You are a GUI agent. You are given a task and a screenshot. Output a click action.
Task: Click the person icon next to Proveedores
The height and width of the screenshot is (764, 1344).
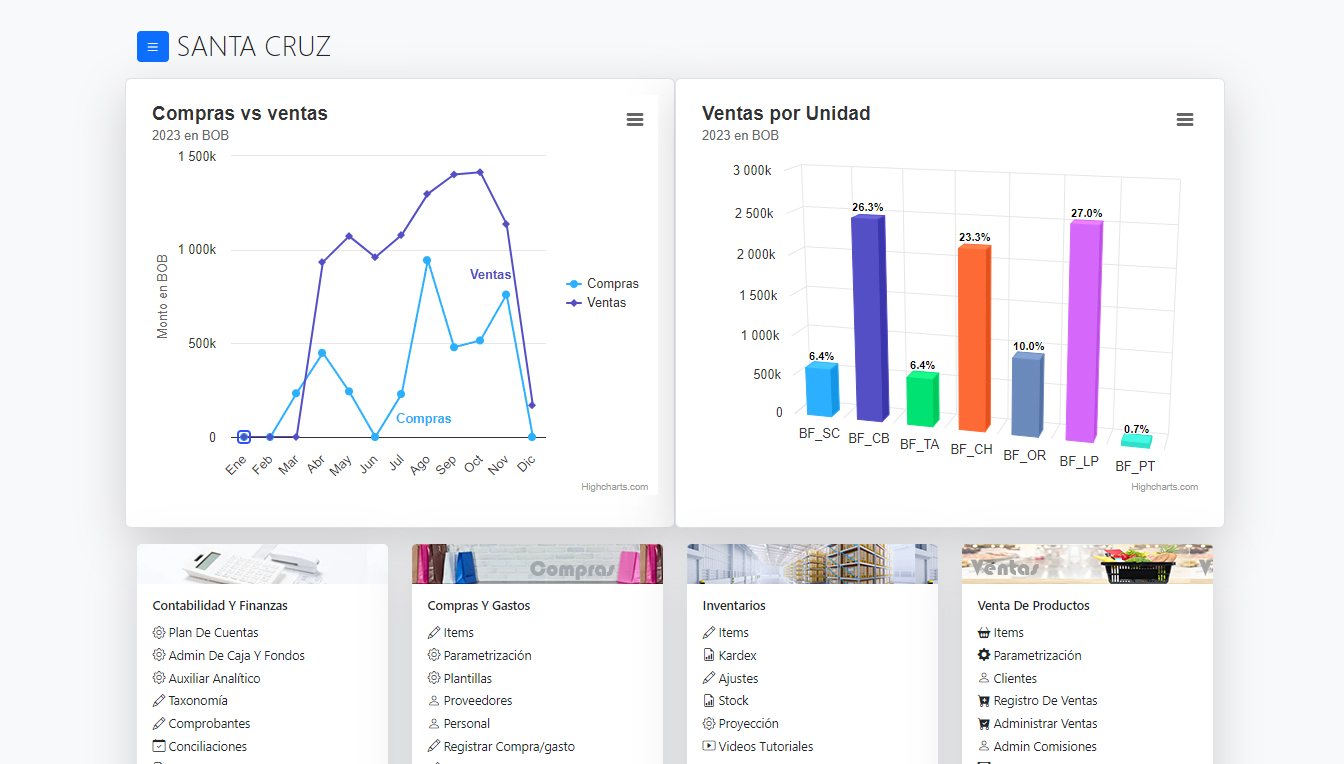(x=434, y=701)
